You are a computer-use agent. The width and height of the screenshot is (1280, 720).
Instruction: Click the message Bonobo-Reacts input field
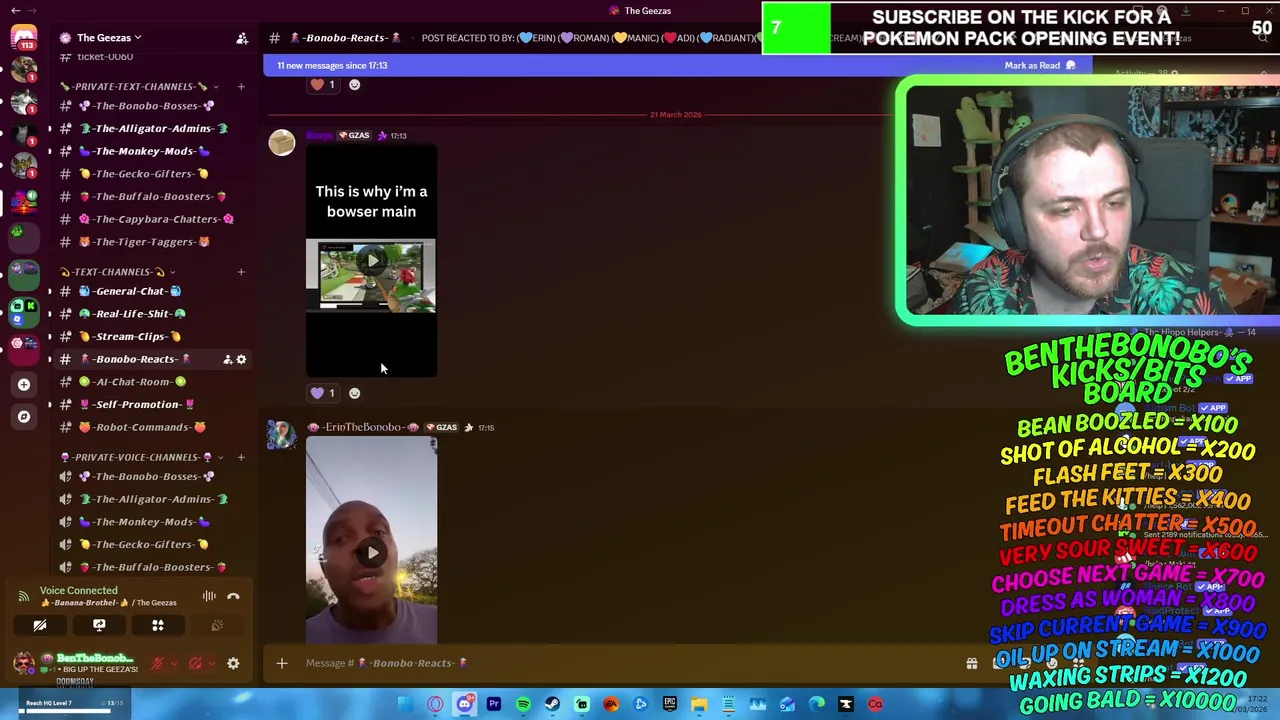coord(620,663)
